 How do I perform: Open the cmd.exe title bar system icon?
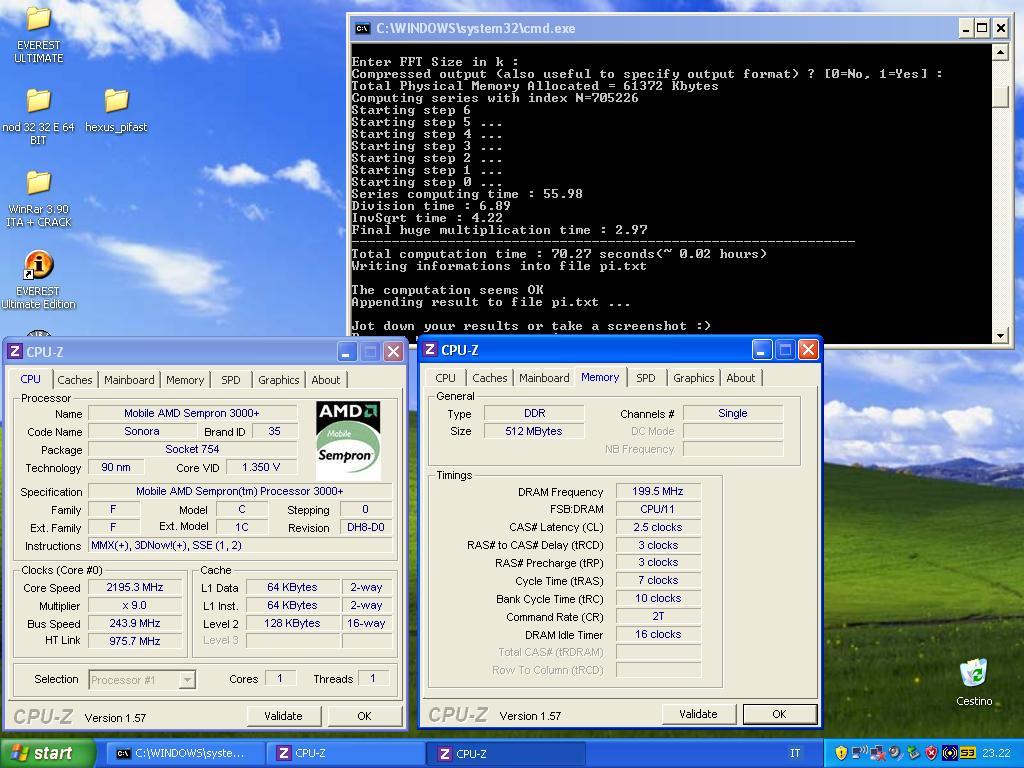coord(362,28)
